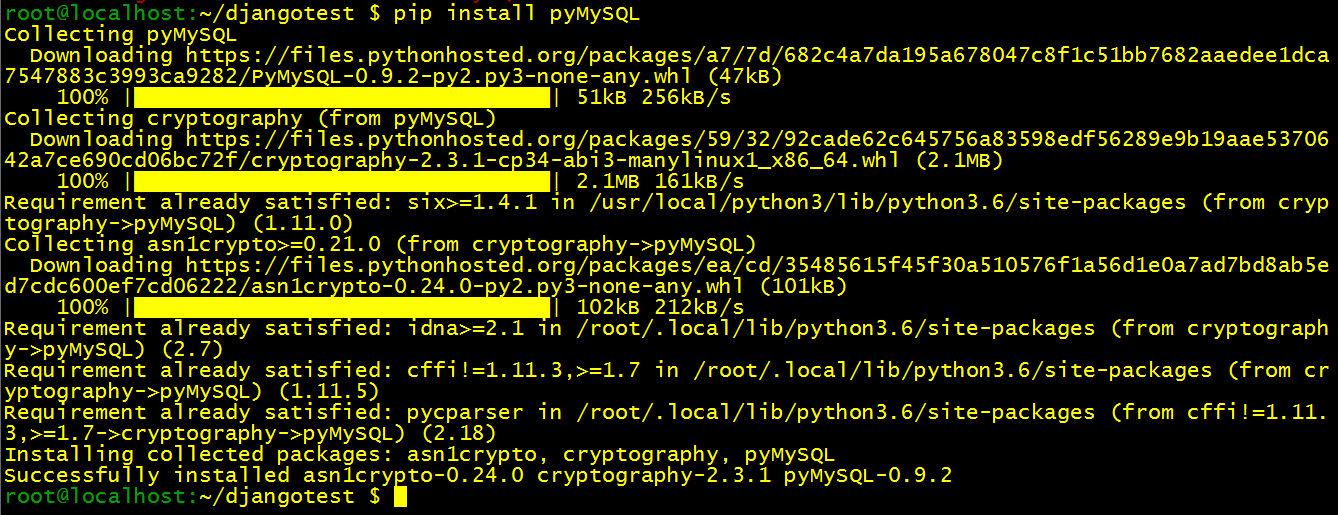
Task: Click the 'Successfully installed' line
Action: pos(478,476)
